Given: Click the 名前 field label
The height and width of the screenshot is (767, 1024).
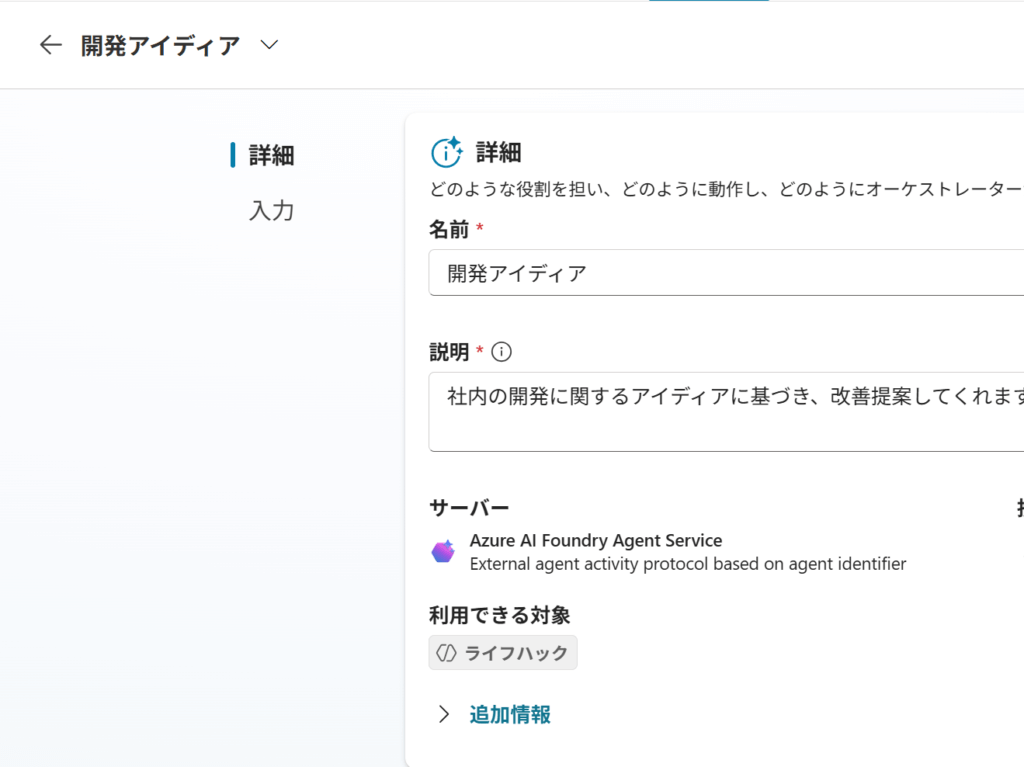Looking at the screenshot, I should coord(449,229).
